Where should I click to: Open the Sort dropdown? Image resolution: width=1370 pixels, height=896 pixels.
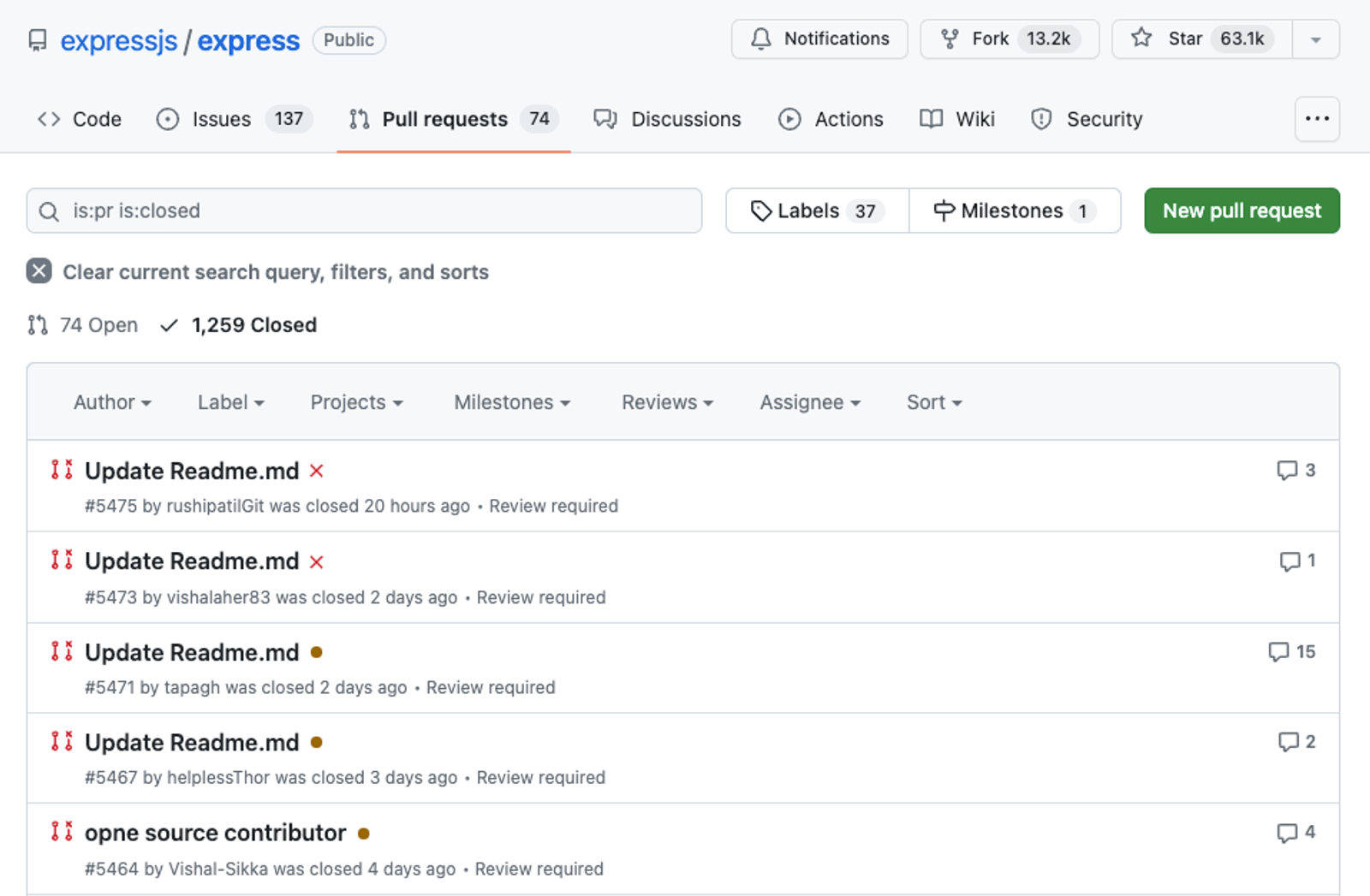point(934,402)
